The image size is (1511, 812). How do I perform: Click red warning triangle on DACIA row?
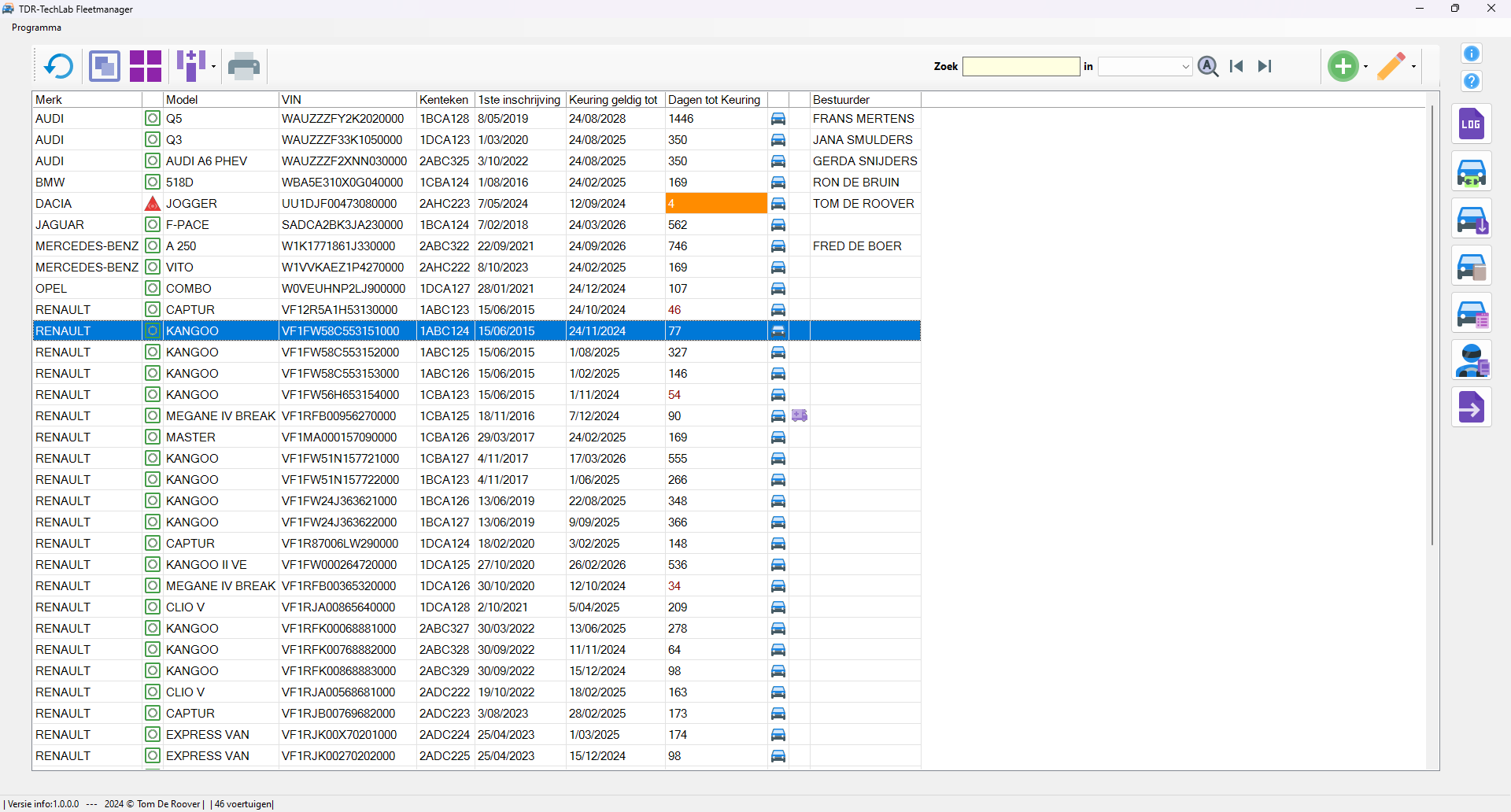click(153, 204)
